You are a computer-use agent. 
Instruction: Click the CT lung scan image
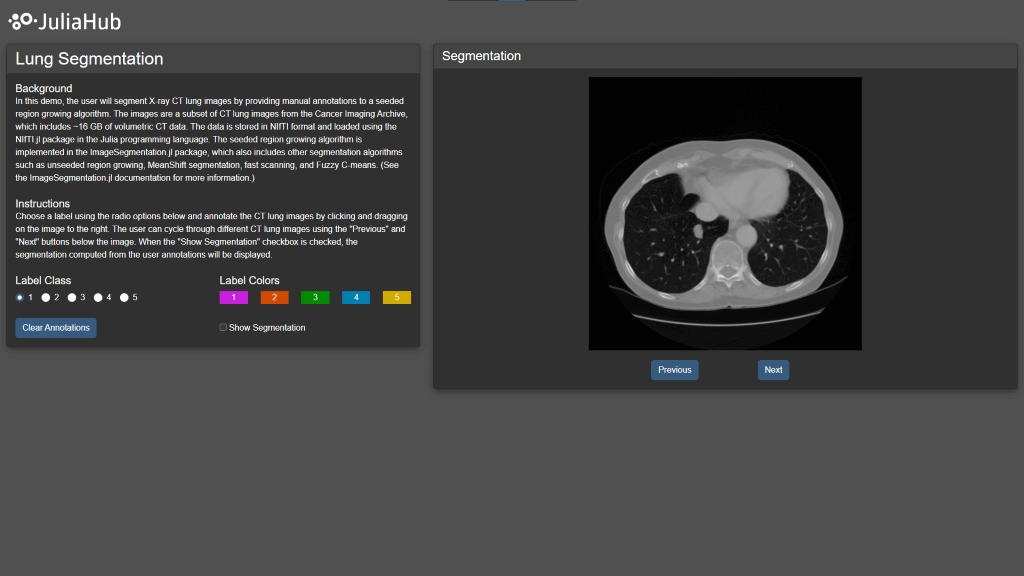pyautogui.click(x=725, y=213)
